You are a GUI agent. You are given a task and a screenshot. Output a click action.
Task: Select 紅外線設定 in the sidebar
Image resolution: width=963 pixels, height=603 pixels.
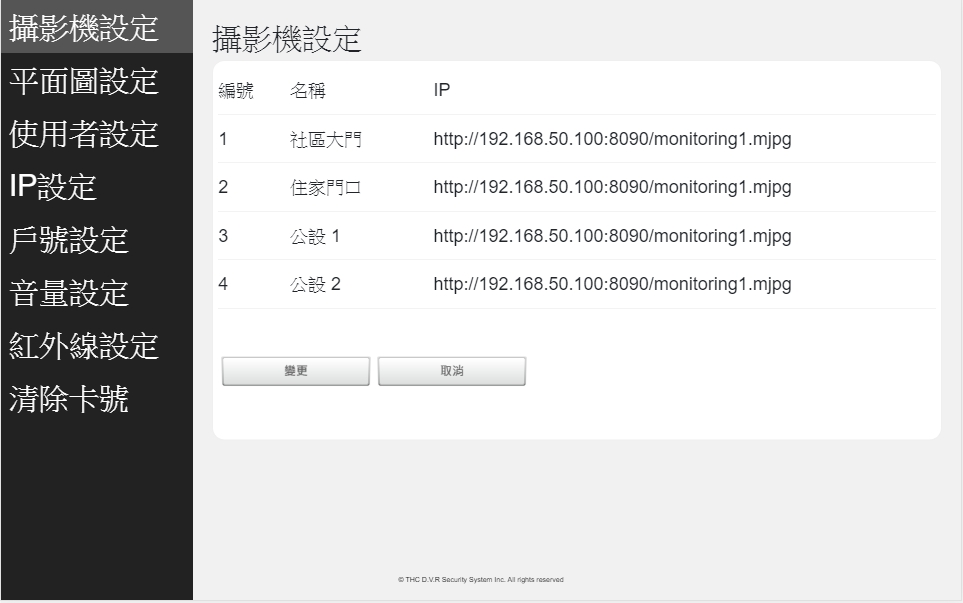84,346
